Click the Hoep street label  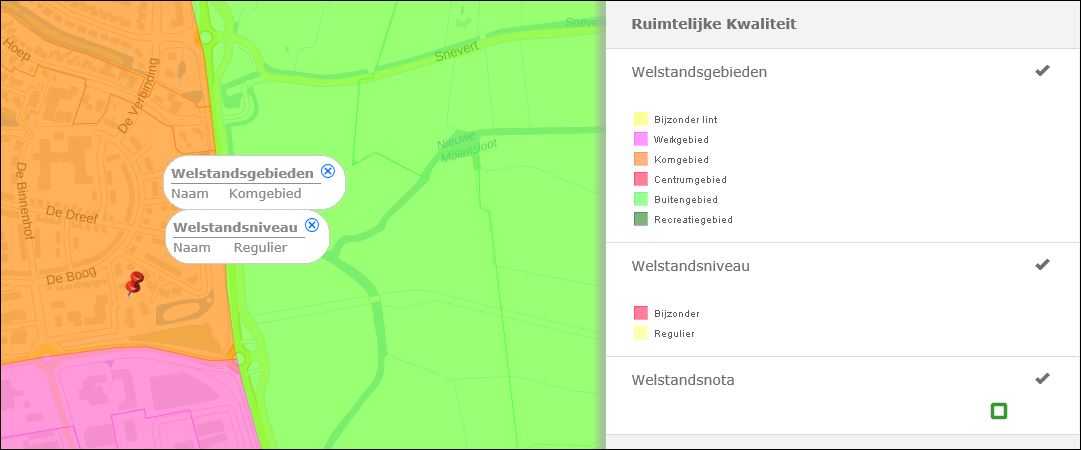pos(17,50)
